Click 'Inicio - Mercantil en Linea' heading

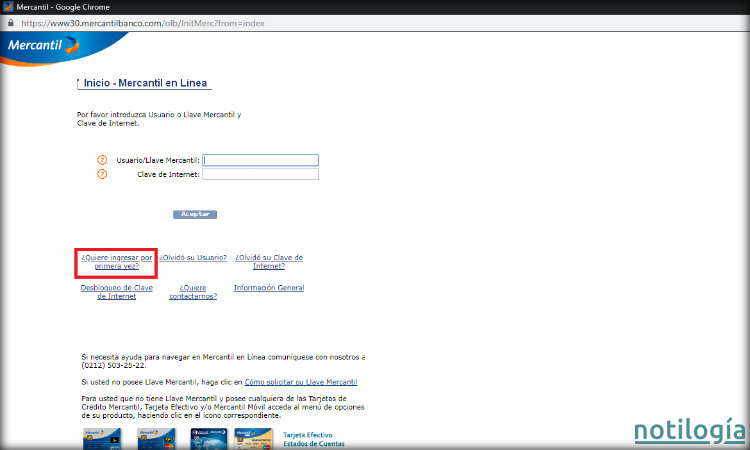(x=145, y=83)
